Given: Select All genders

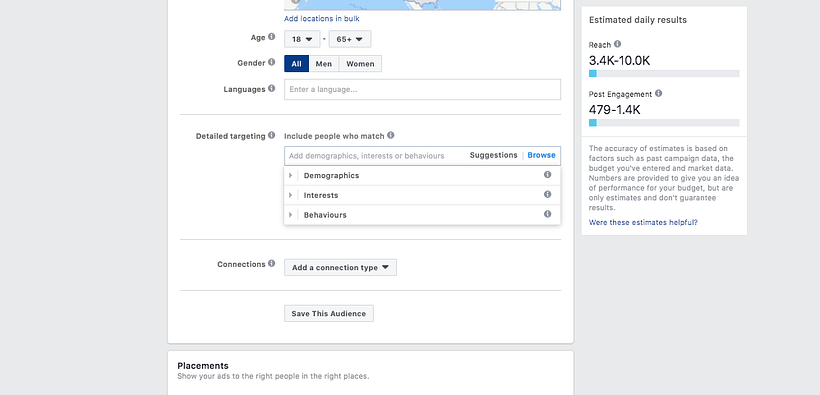Looking at the screenshot, I should click(x=297, y=64).
